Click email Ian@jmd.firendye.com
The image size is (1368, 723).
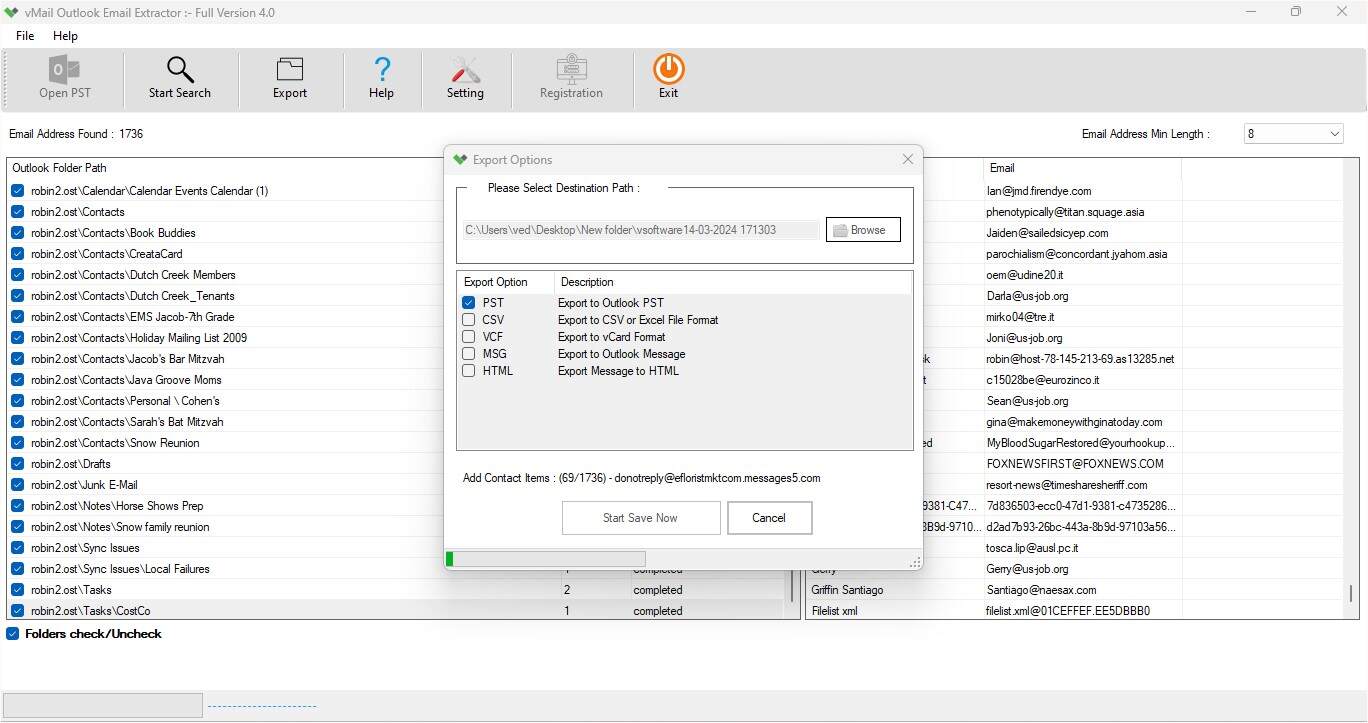pos(1039,191)
